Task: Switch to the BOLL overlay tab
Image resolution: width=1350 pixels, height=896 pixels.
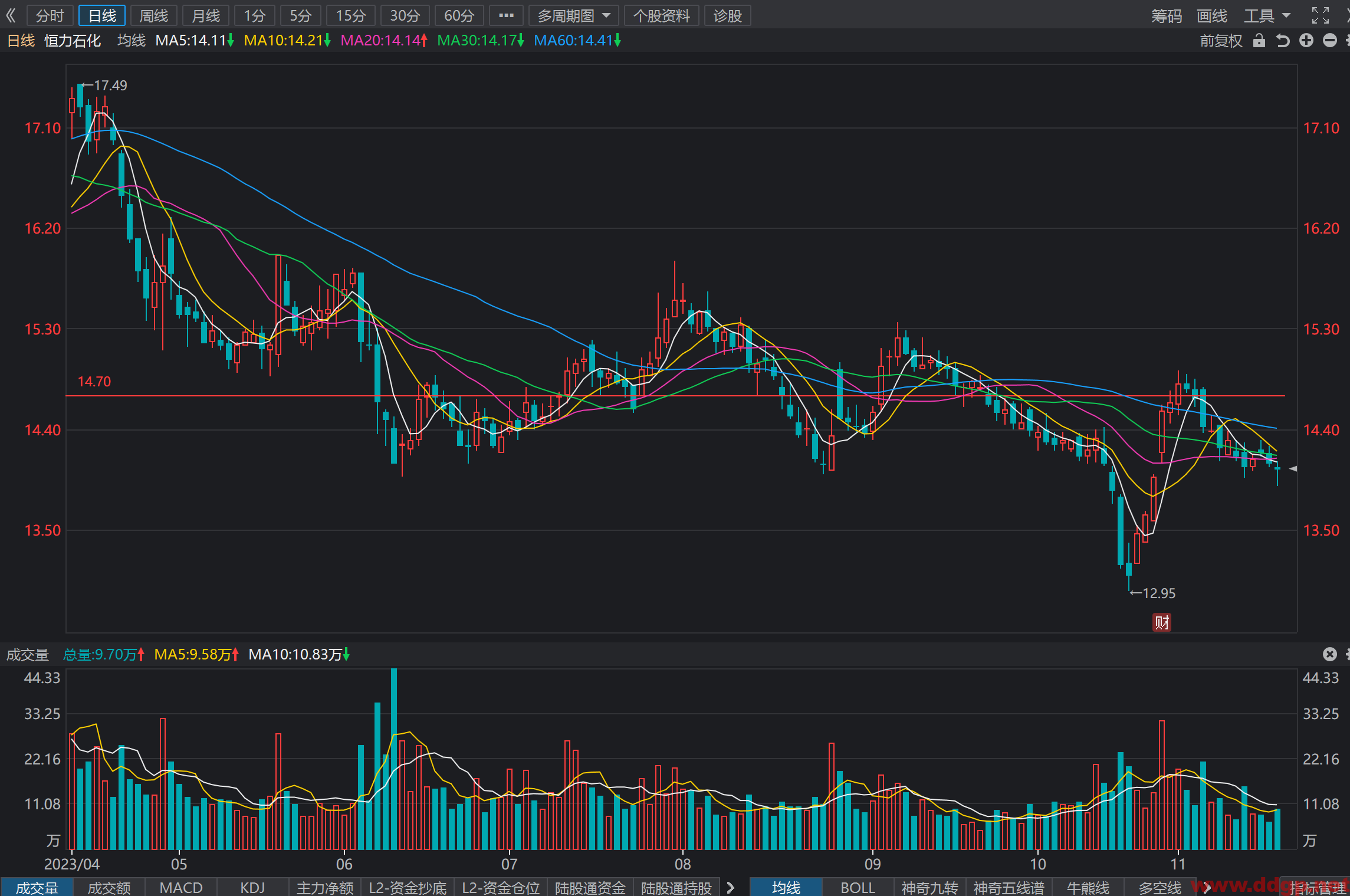Action: click(x=858, y=888)
